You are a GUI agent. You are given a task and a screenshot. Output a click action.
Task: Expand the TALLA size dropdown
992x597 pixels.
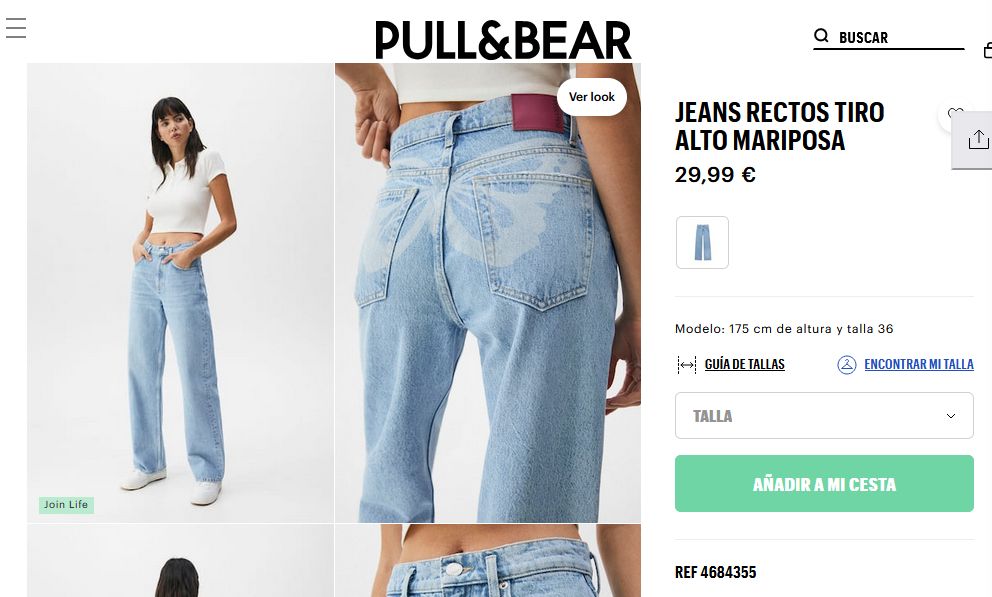824,415
